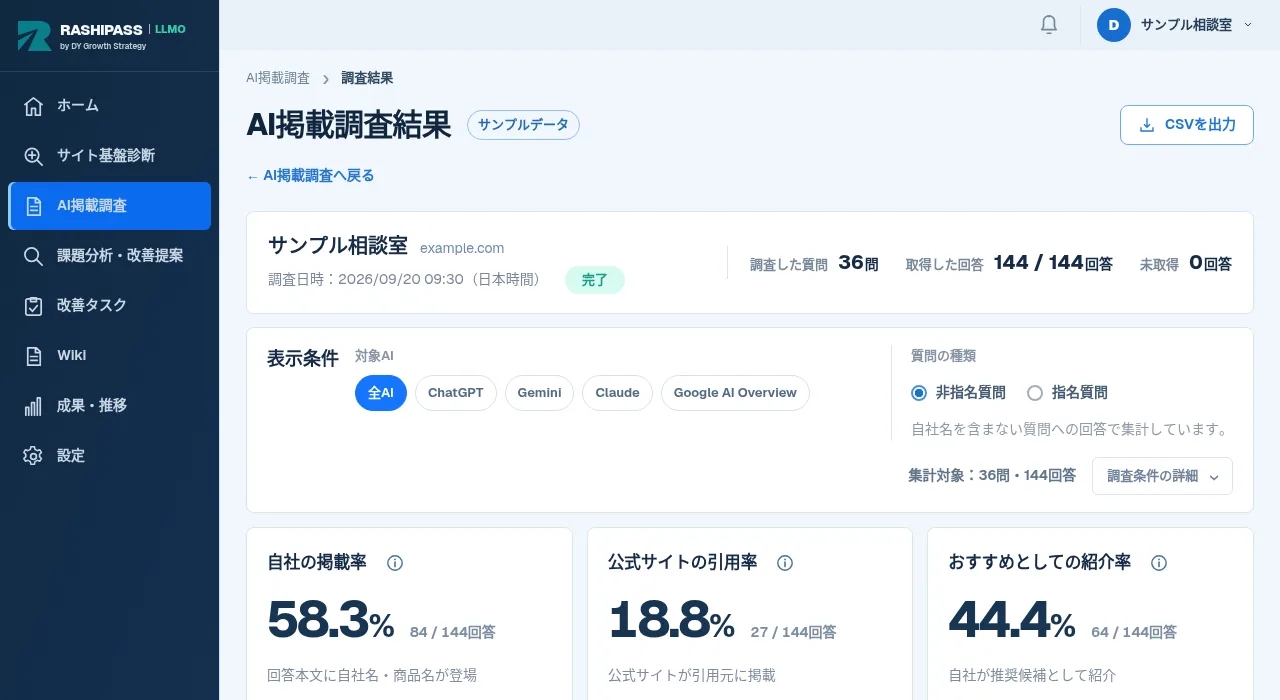The image size is (1280, 700).
Task: Filter results by 全AI
Action: (x=381, y=393)
